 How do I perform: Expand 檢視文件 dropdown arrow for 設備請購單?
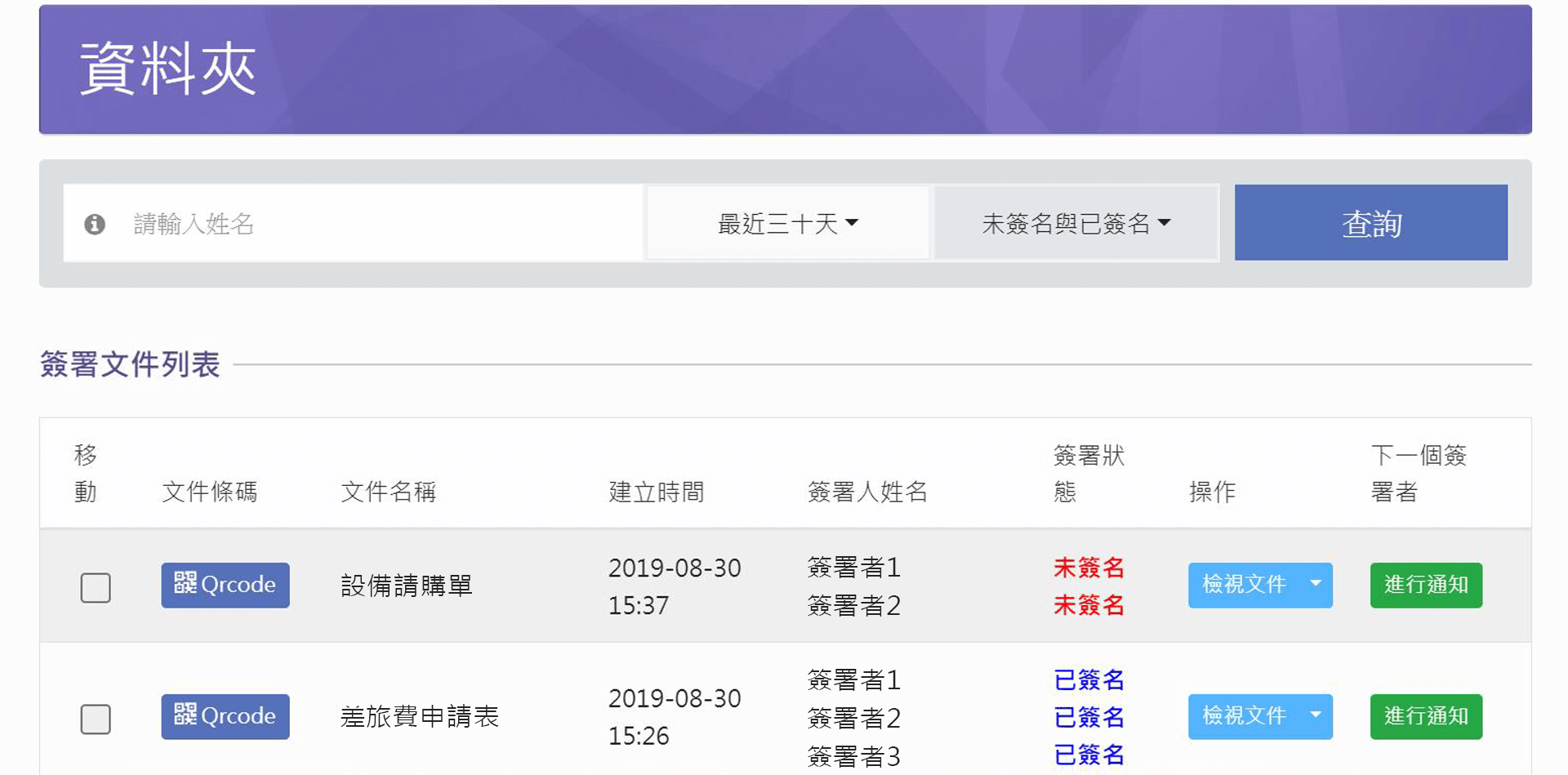[1315, 585]
